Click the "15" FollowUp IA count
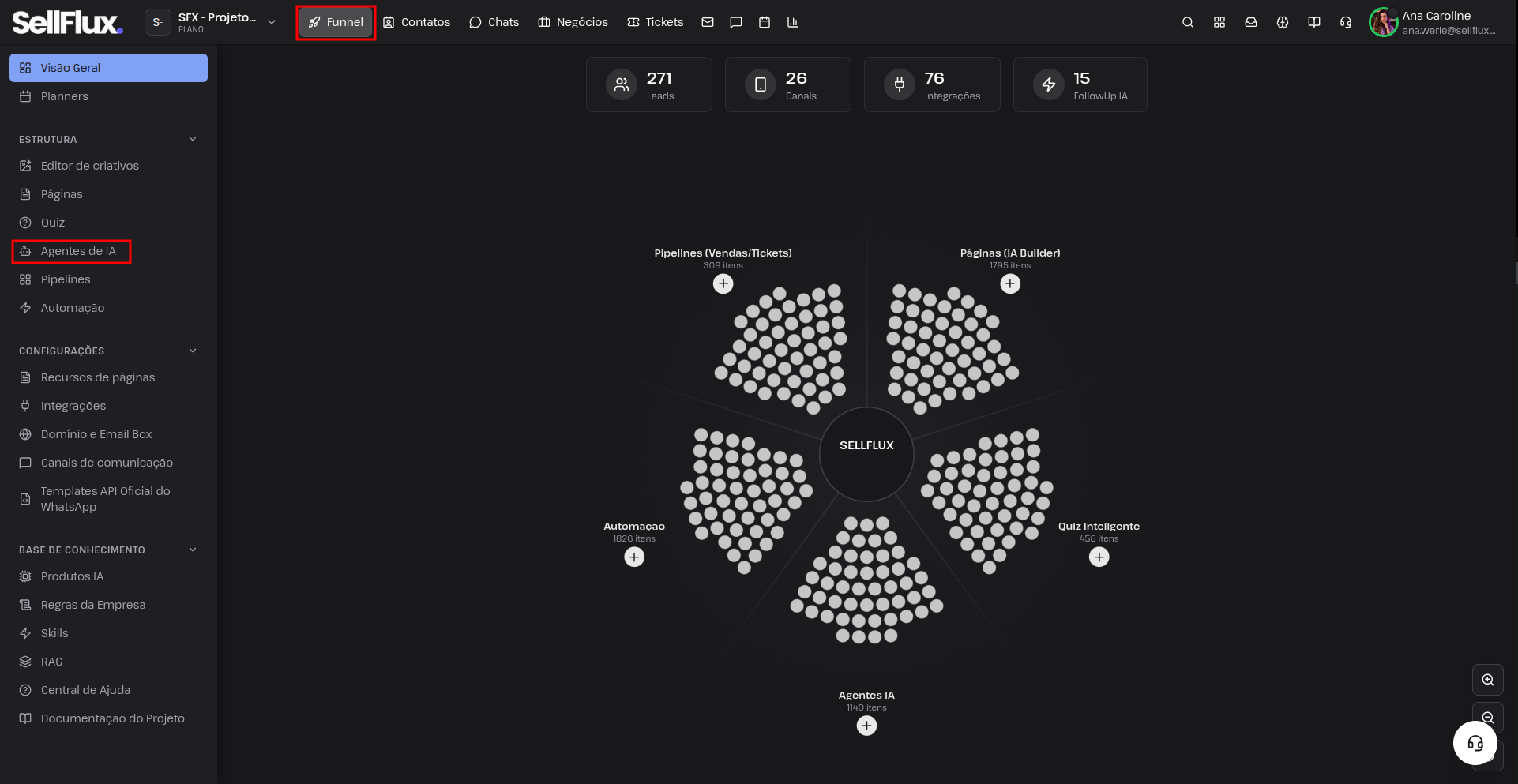 [1082, 78]
